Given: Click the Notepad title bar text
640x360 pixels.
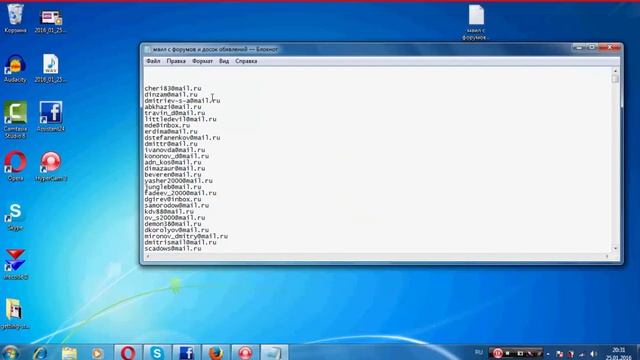Looking at the screenshot, I should (215, 49).
